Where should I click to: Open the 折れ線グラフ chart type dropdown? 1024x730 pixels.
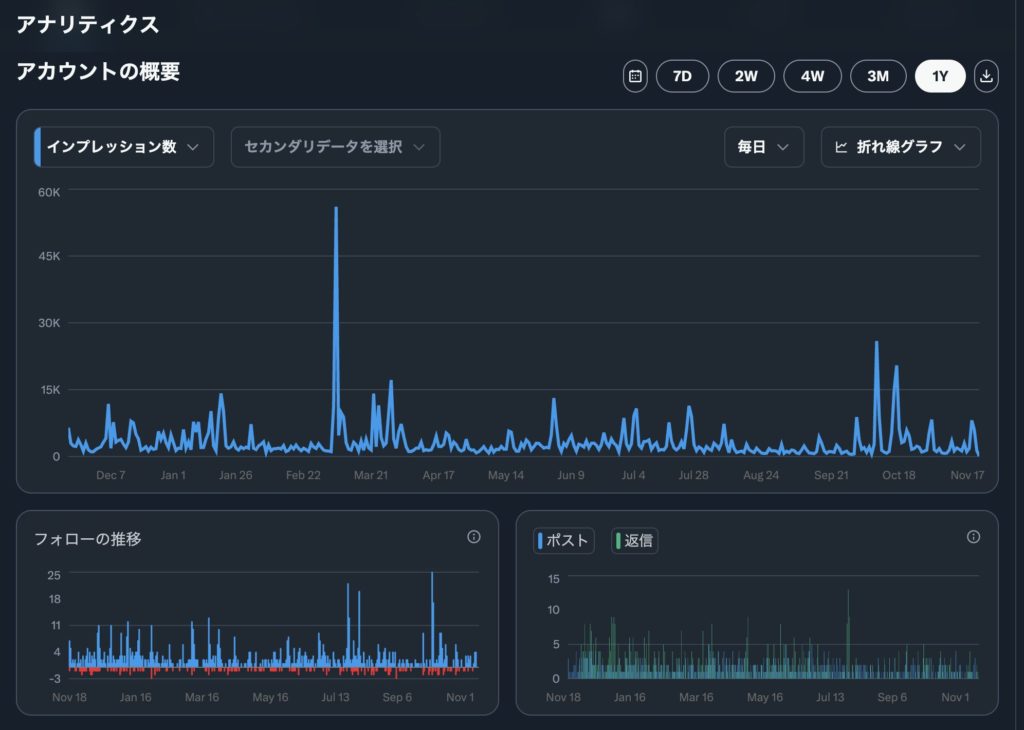point(899,147)
